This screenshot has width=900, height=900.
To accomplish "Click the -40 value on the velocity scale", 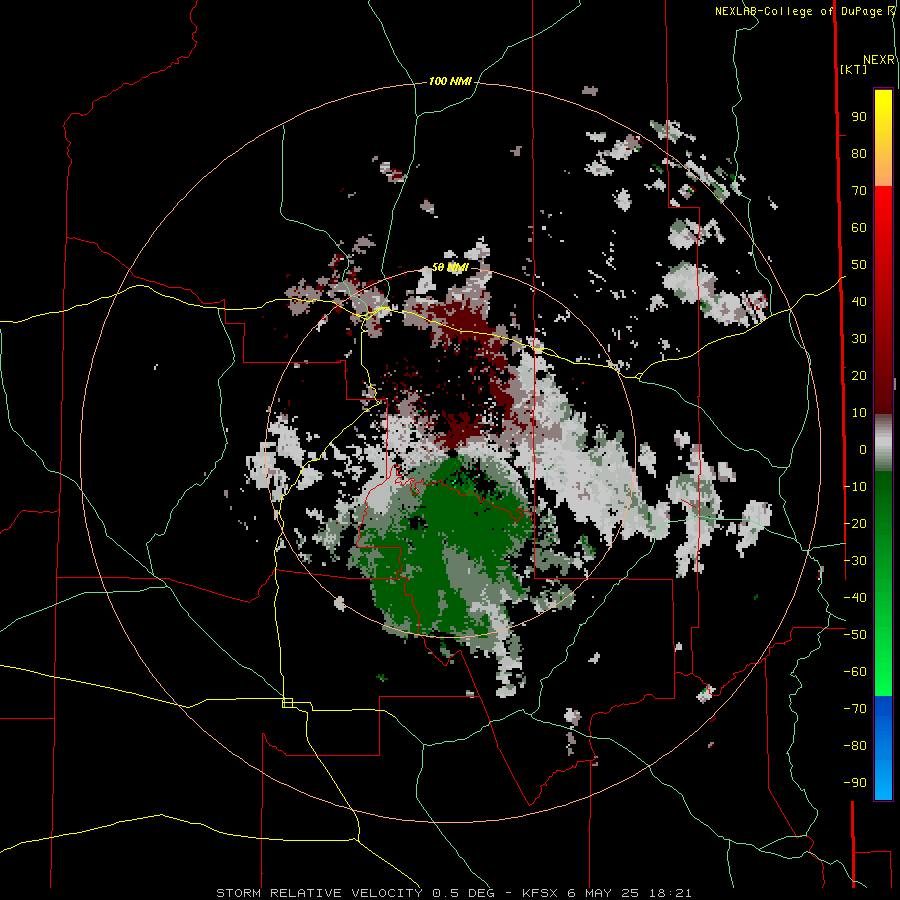I will pos(855,598).
